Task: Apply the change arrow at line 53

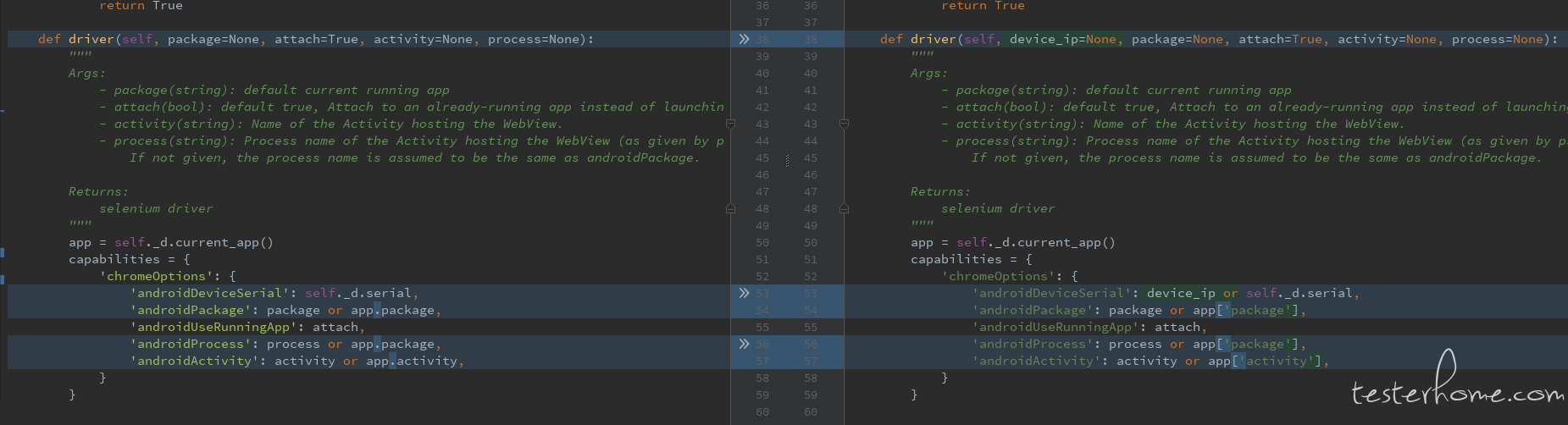Action: pyautogui.click(x=744, y=293)
